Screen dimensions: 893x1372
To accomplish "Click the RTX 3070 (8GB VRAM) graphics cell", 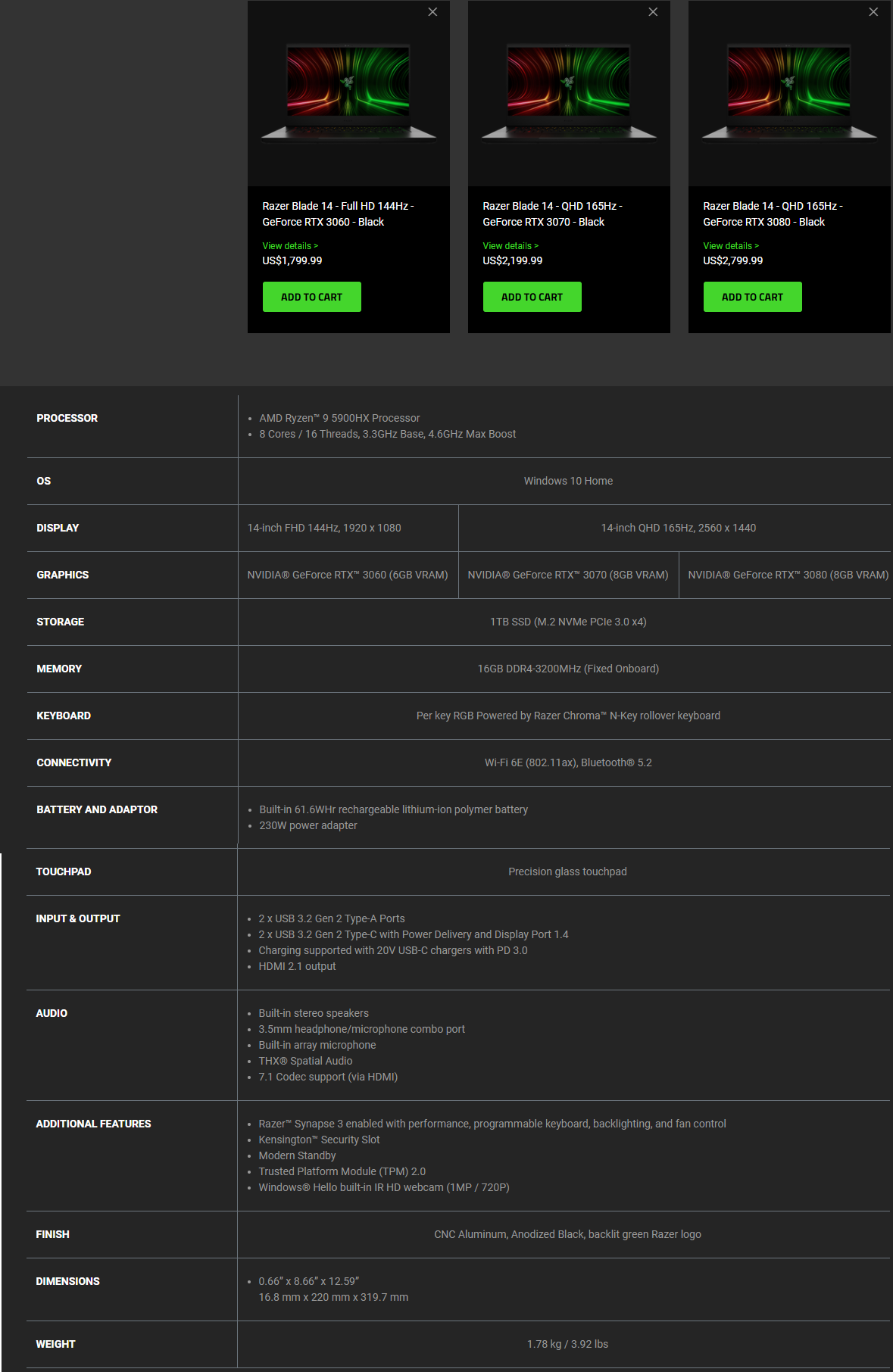I will 568,575.
